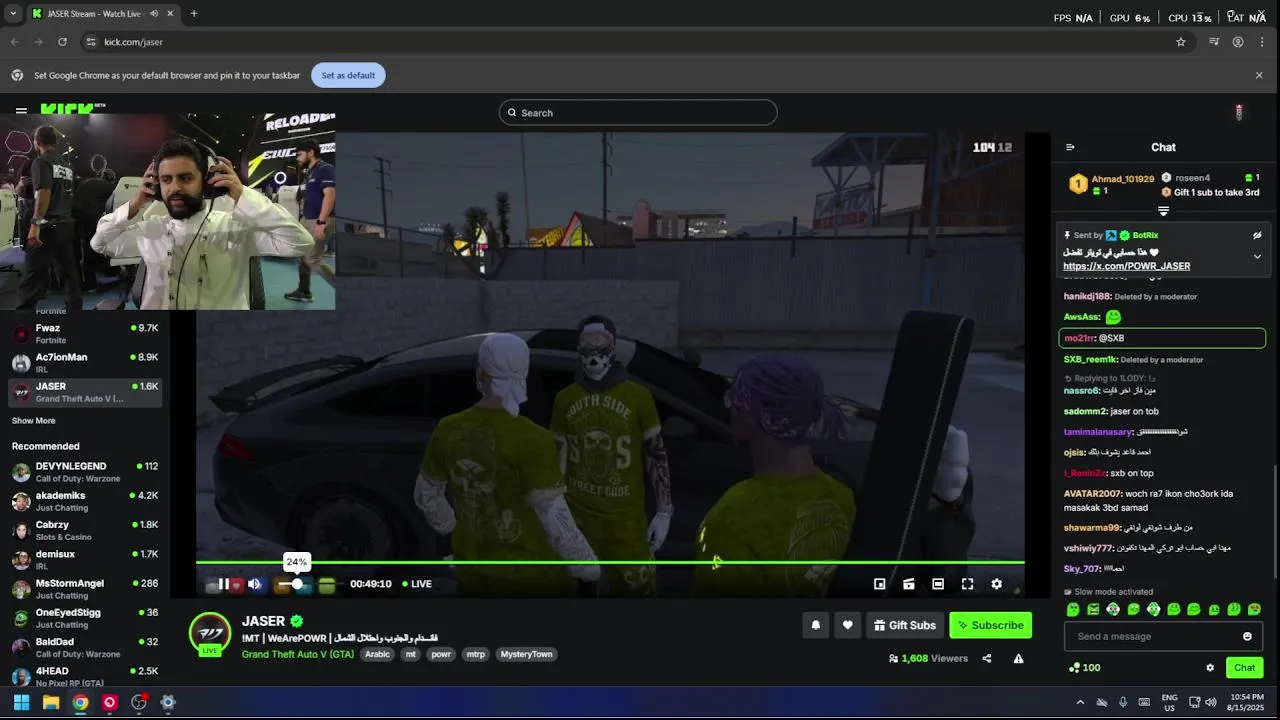Open File Explorer from the taskbar

point(51,702)
